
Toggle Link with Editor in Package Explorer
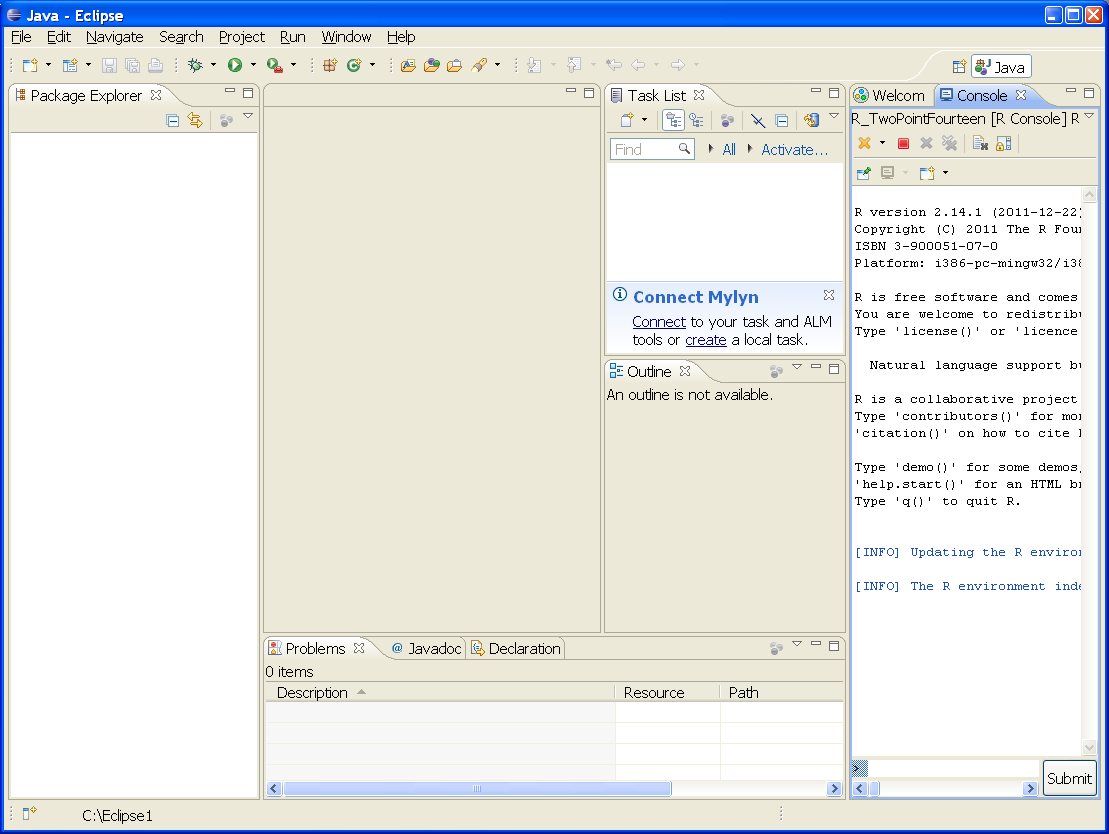pos(194,120)
